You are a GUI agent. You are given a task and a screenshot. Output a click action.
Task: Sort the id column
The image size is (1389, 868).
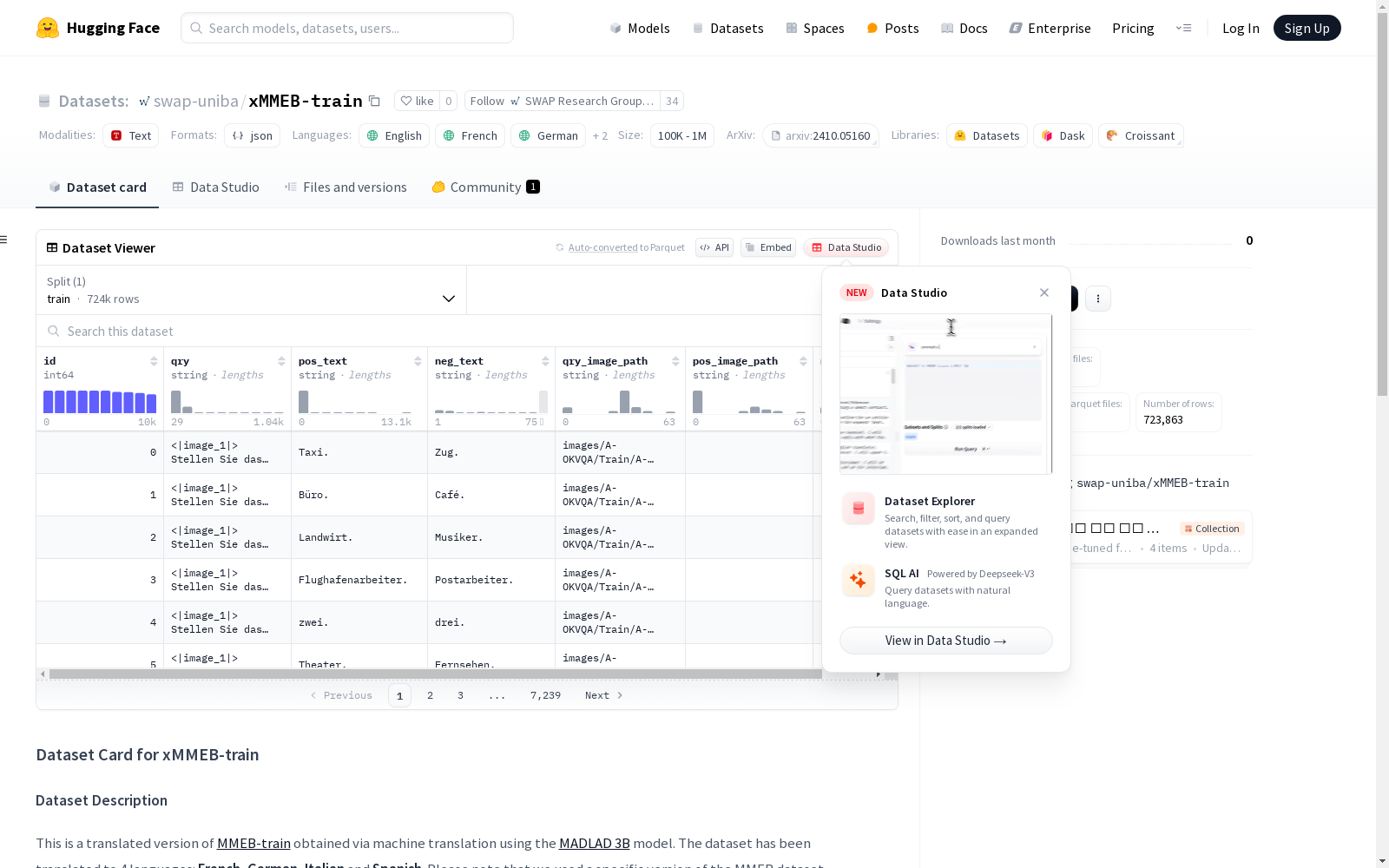click(154, 361)
